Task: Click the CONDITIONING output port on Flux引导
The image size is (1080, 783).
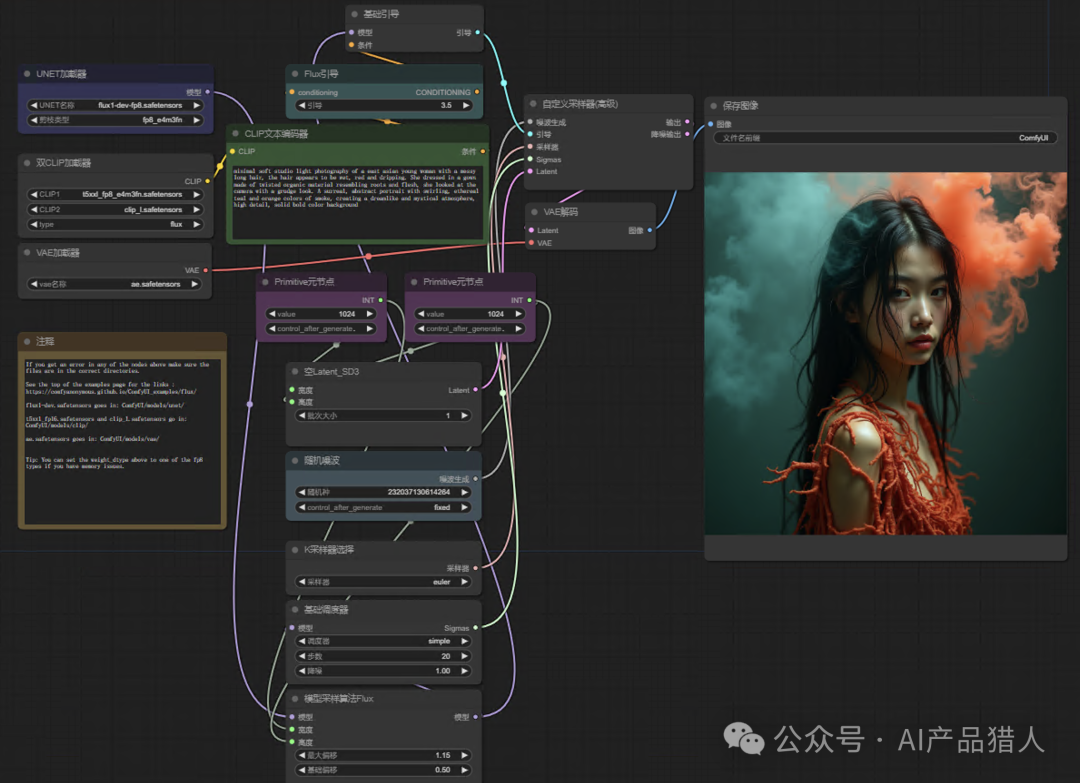Action: click(x=477, y=92)
